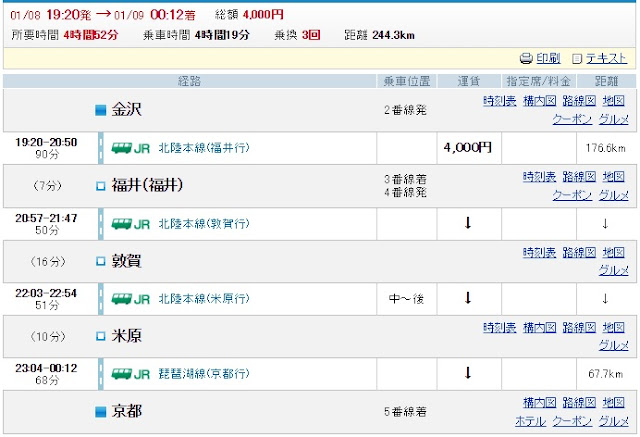Click train icon beside 北陸本線(福井行)

click(122, 148)
